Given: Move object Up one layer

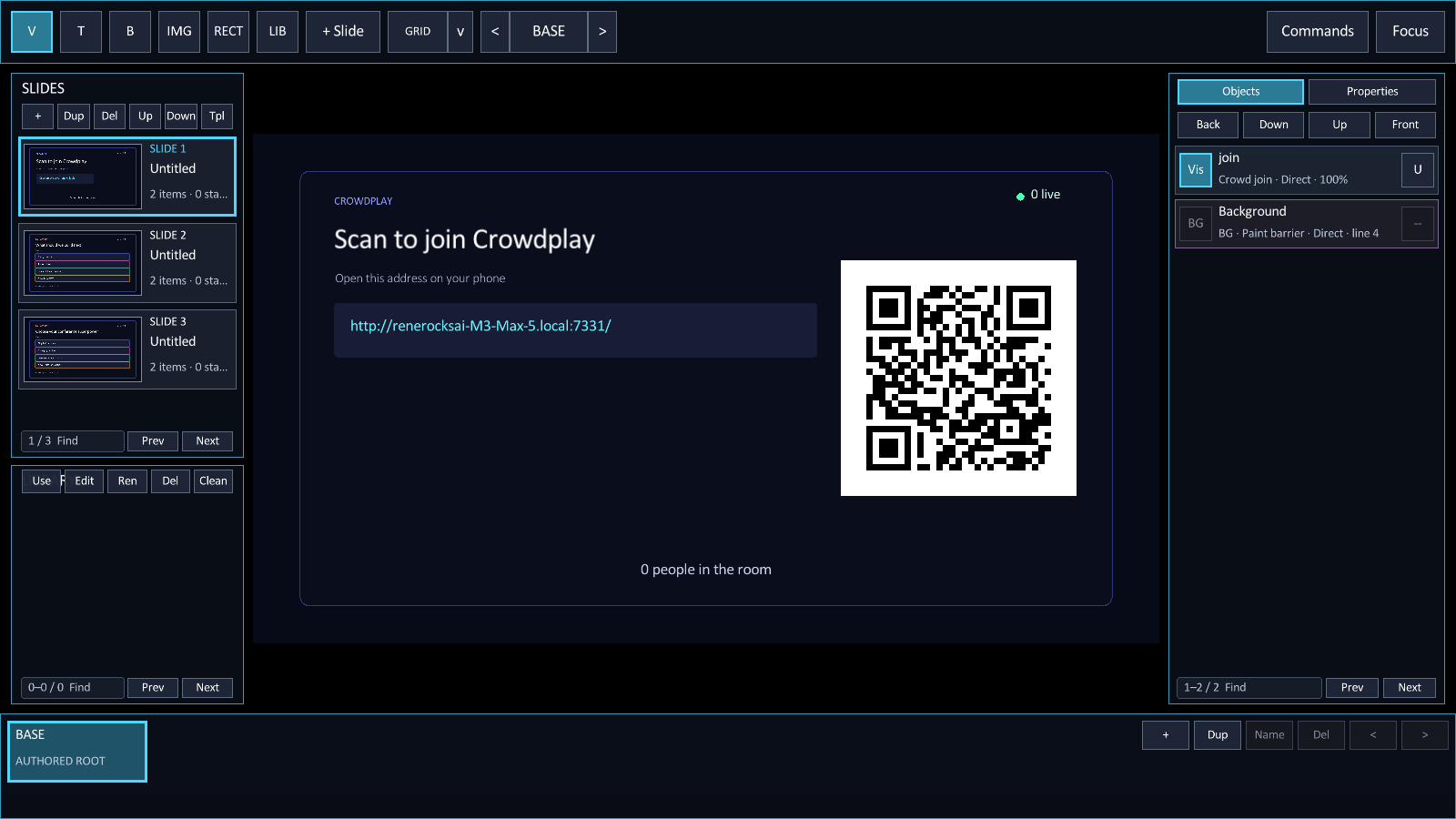Looking at the screenshot, I should point(1340,125).
